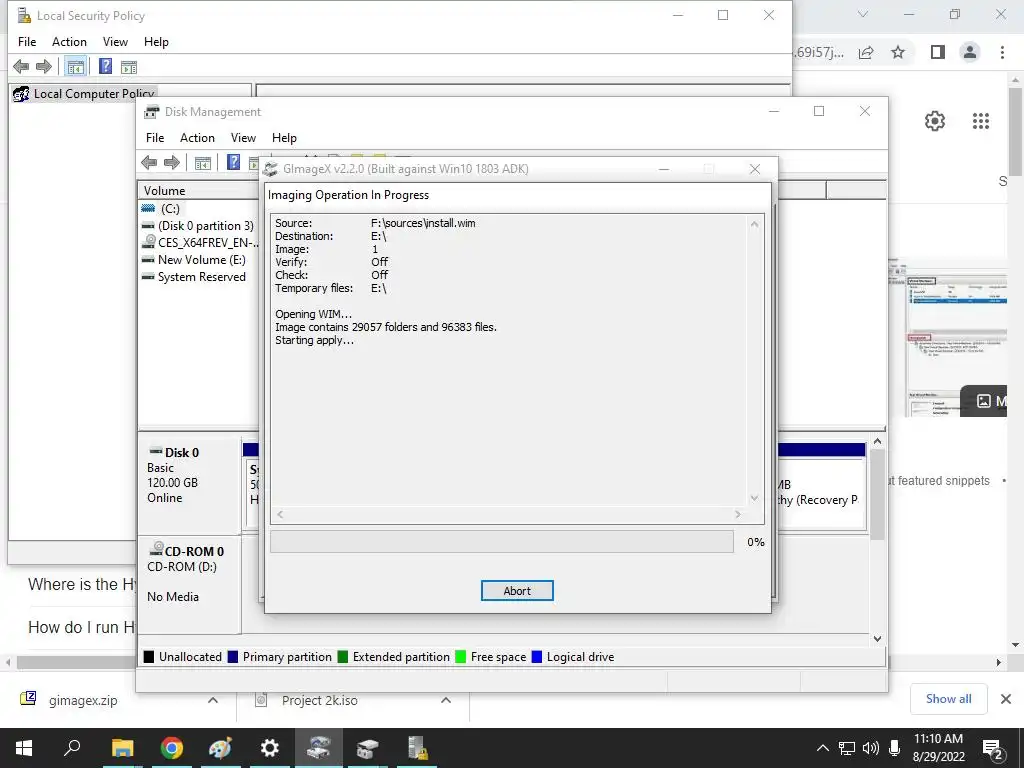Open Action menu in Local Security Policy
Viewport: 1024px width, 768px height.
click(x=69, y=42)
